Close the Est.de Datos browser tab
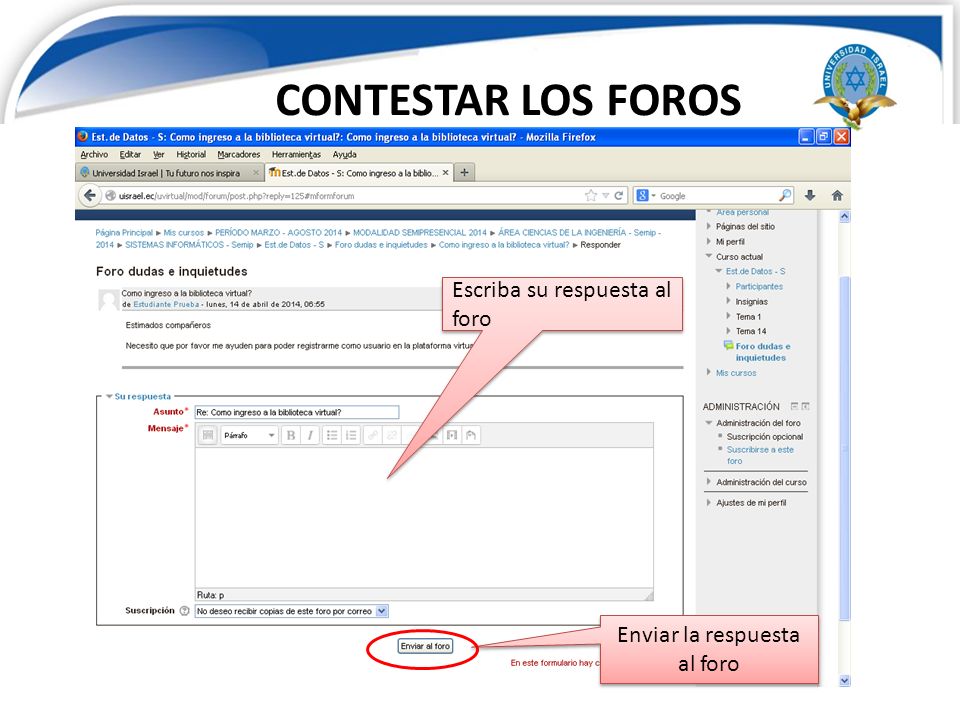This screenshot has width=960, height=720. pyautogui.click(x=445, y=173)
